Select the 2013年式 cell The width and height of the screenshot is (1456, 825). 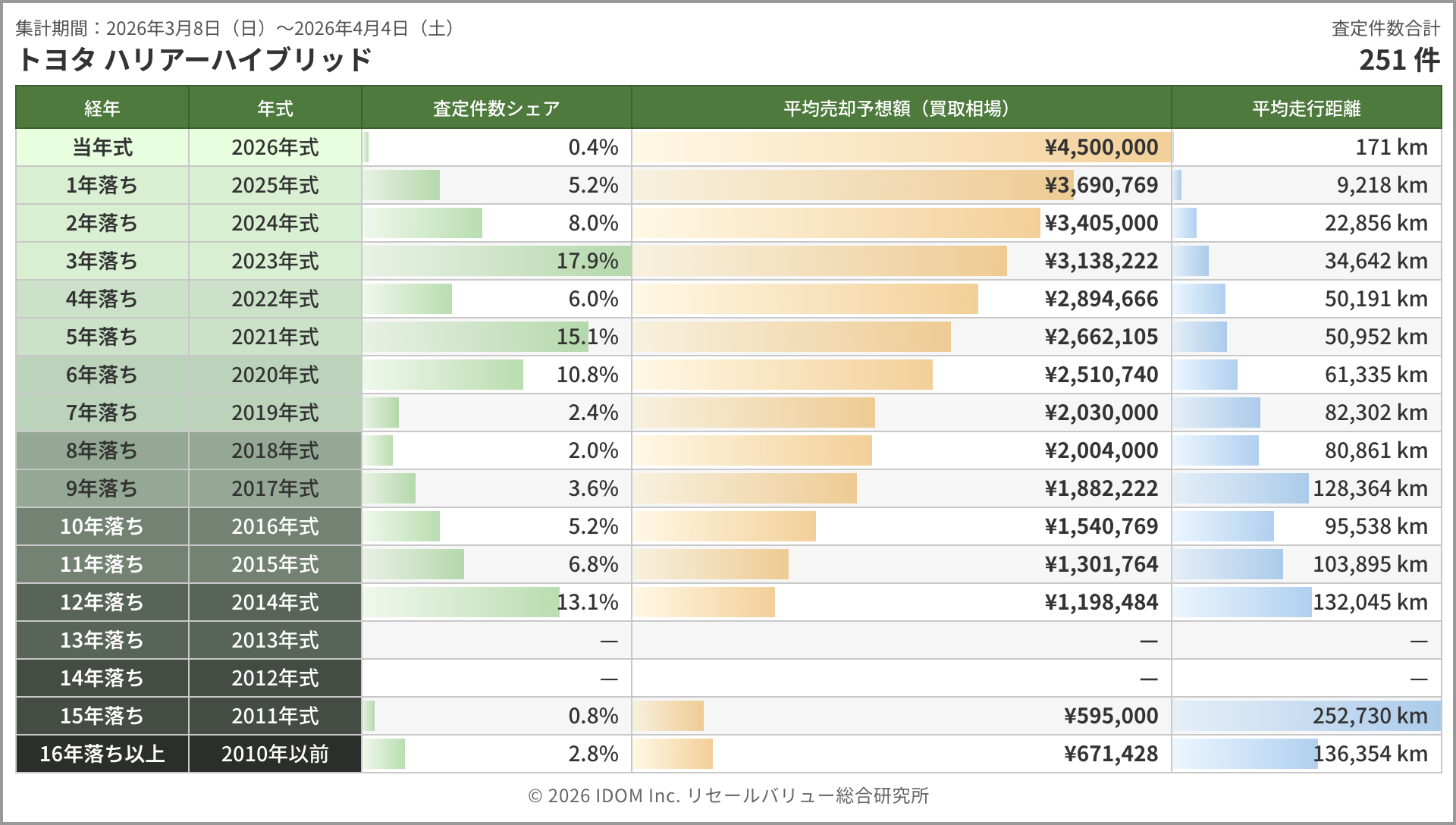point(275,640)
